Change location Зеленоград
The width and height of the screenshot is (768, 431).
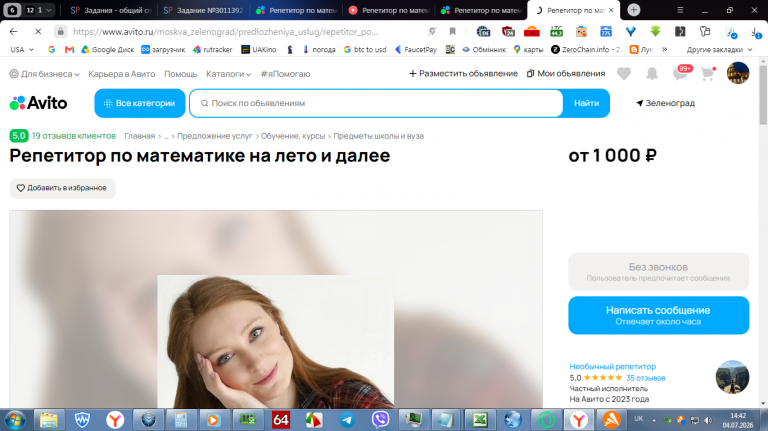coord(665,103)
